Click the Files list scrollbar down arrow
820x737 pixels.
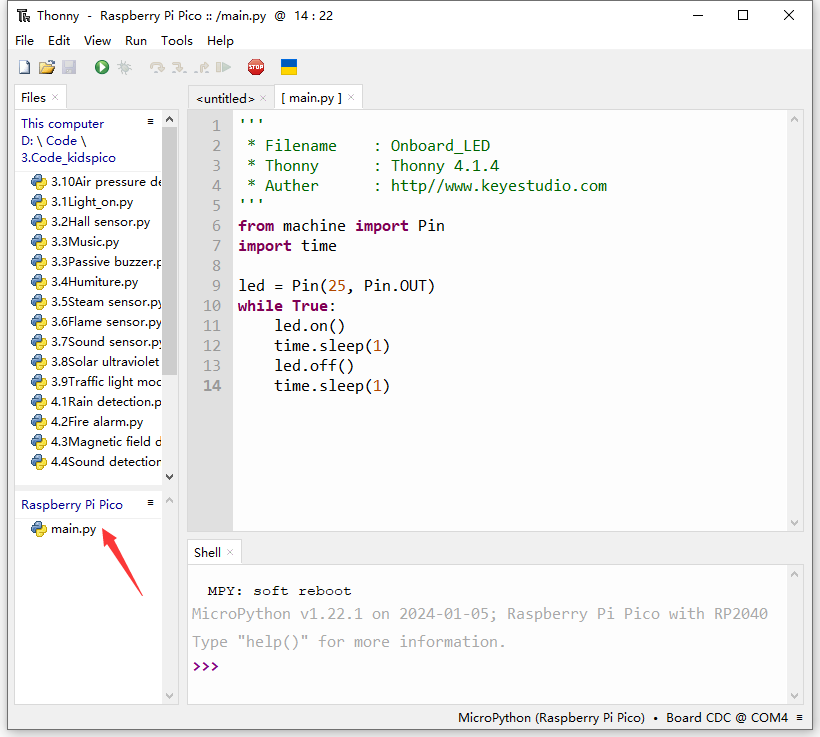[x=169, y=477]
